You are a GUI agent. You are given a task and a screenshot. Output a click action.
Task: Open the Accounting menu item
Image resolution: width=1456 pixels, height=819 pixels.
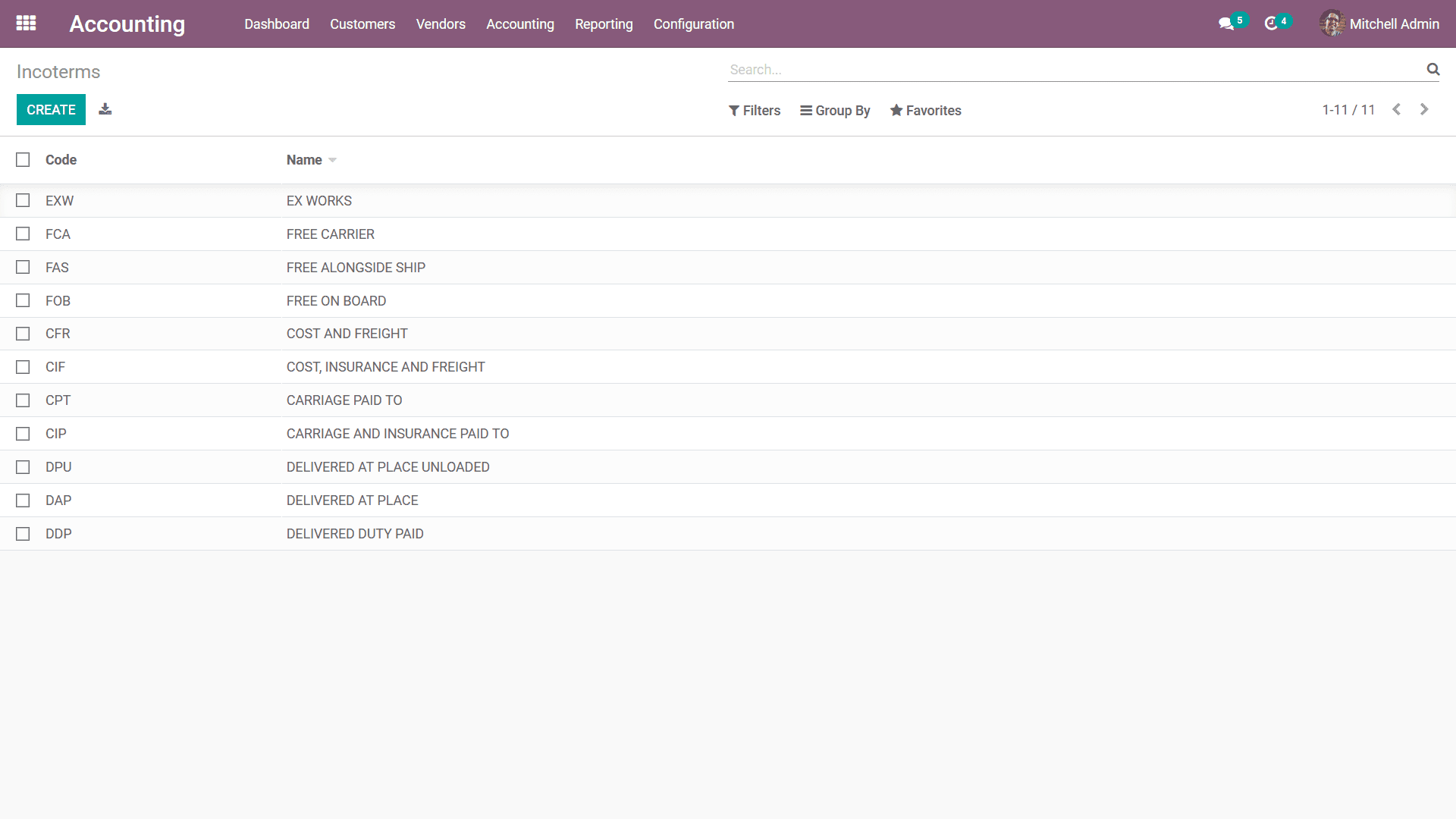tap(520, 24)
